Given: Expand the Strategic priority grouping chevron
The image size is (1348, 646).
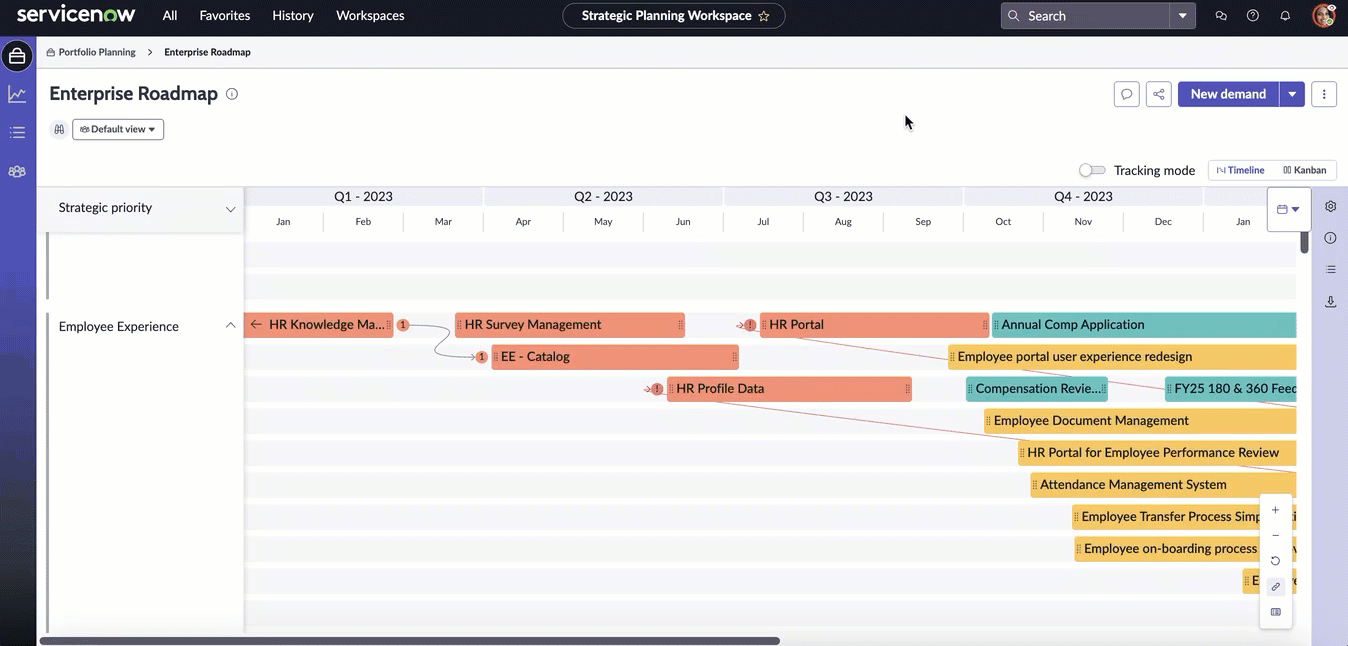Looking at the screenshot, I should (230, 209).
